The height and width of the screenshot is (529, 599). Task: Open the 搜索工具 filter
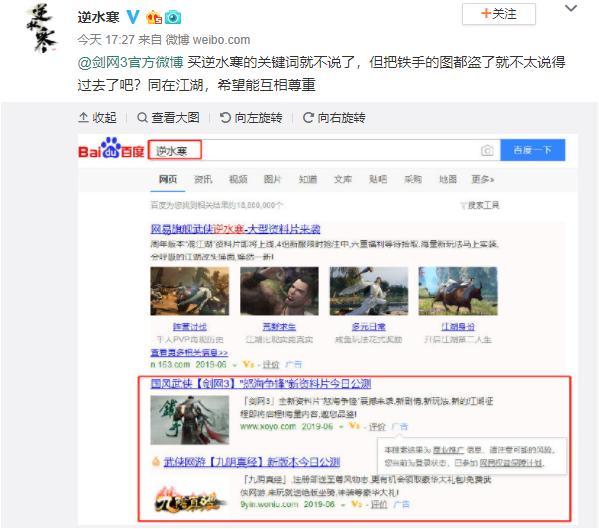click(x=480, y=205)
